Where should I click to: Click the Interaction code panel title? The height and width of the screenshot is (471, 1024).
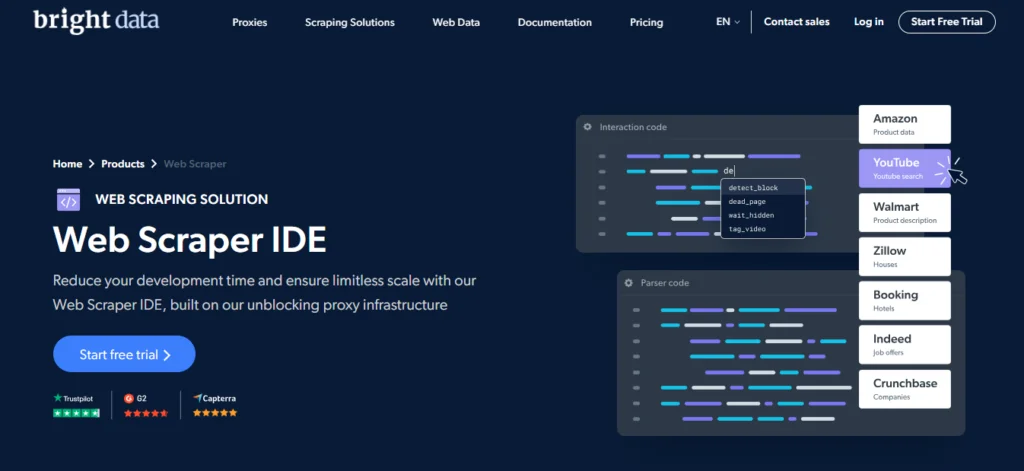[x=633, y=127]
